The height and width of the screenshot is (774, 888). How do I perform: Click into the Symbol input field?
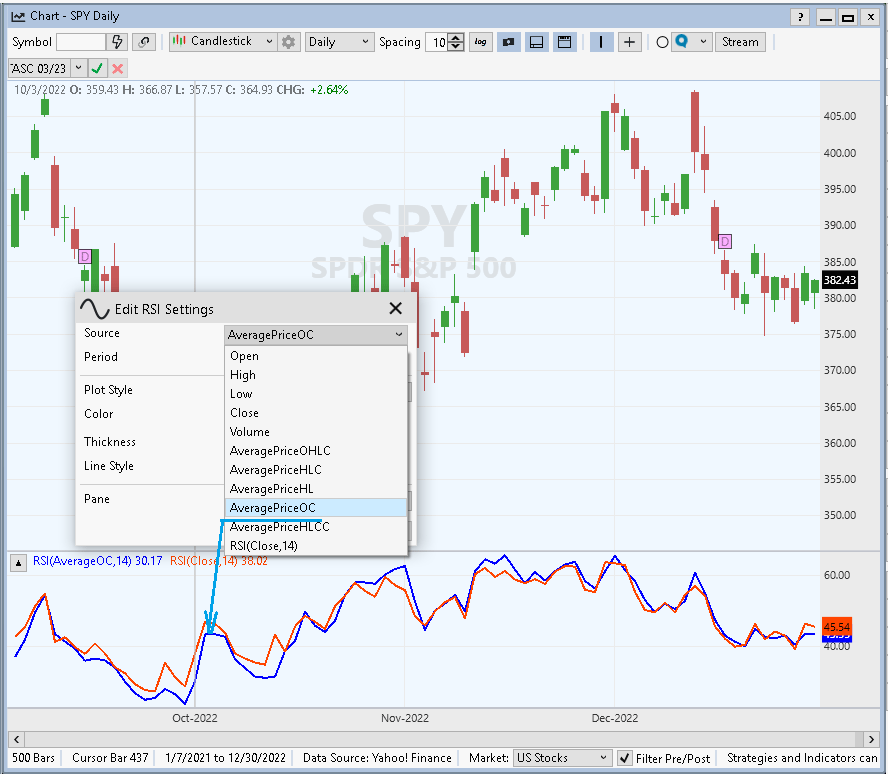click(x=80, y=42)
